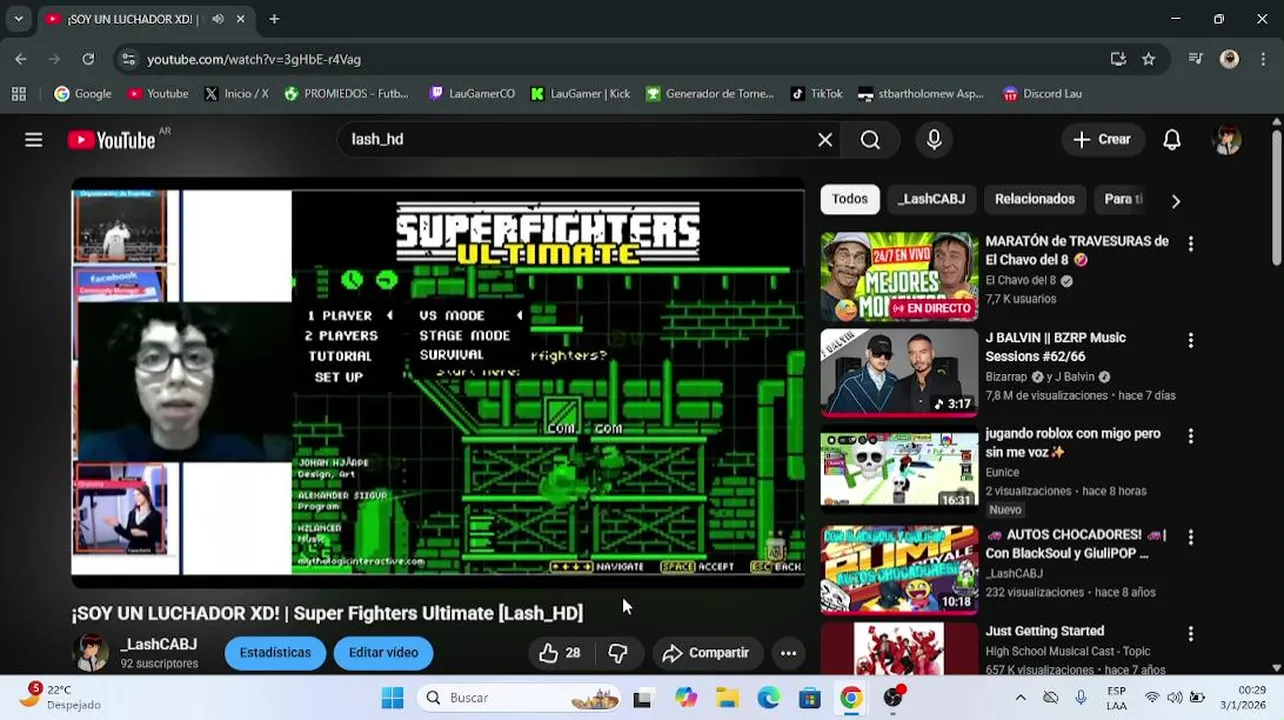Select the Para ti filter chip
The image size is (1284, 720).
1123,199
